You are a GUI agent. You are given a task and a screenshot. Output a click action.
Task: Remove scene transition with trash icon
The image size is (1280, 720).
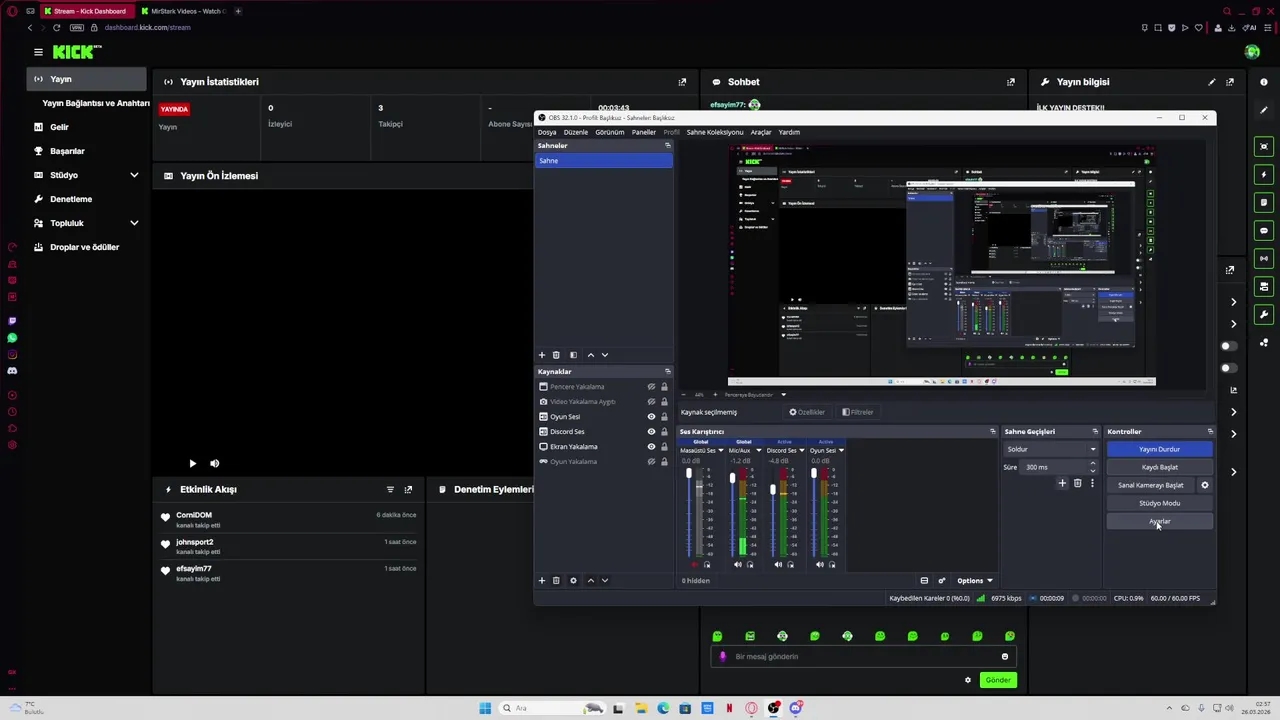point(1078,483)
